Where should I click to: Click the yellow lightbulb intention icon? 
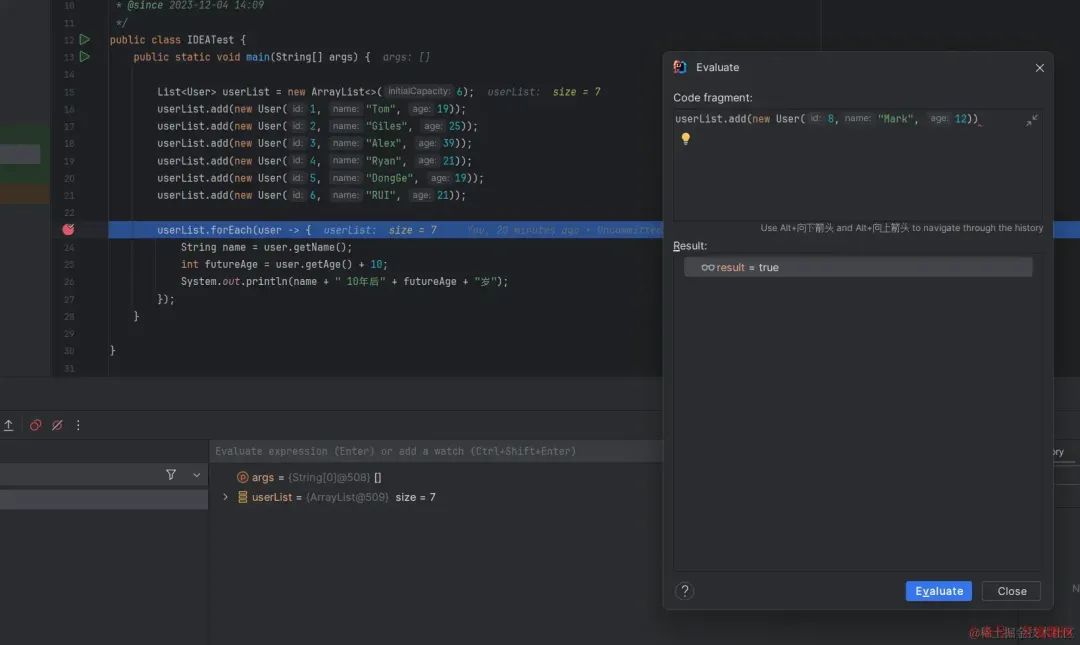685,139
